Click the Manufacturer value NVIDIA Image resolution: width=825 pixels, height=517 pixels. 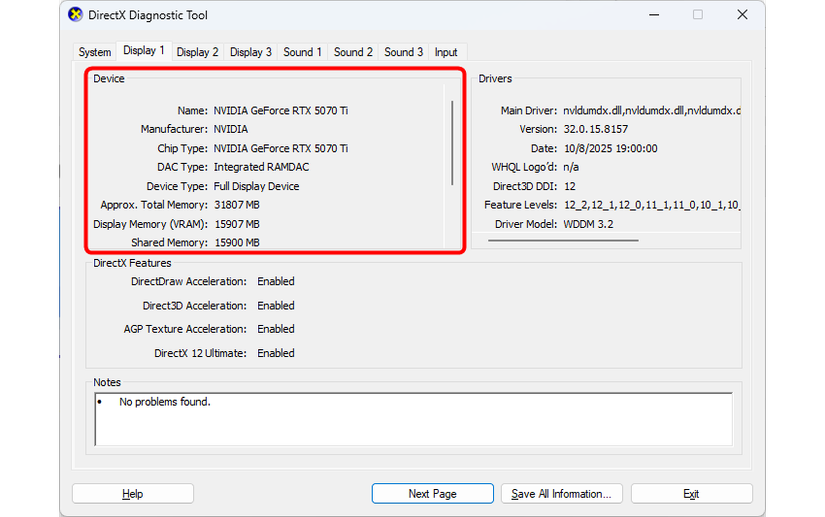point(230,129)
